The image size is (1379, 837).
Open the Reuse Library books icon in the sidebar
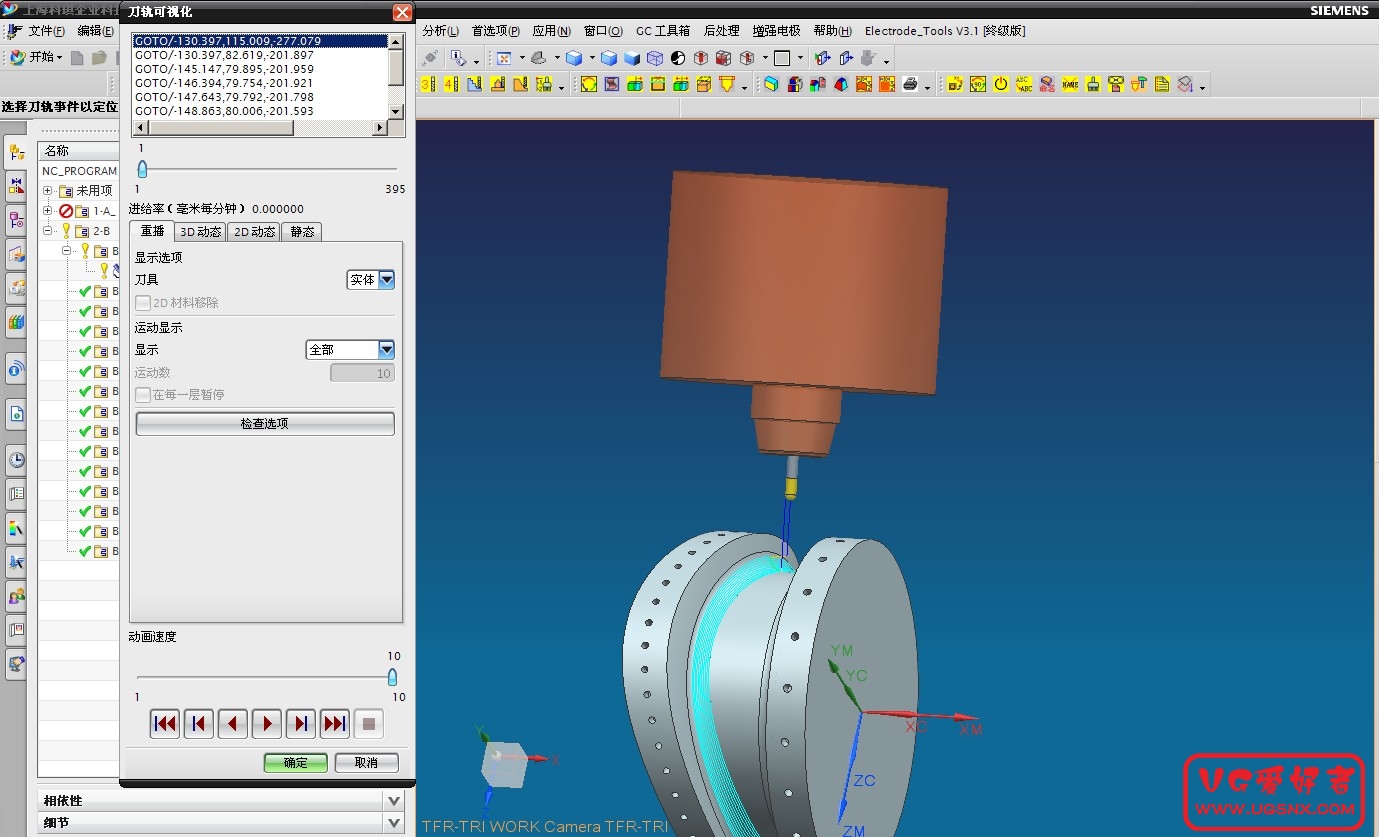[x=16, y=322]
